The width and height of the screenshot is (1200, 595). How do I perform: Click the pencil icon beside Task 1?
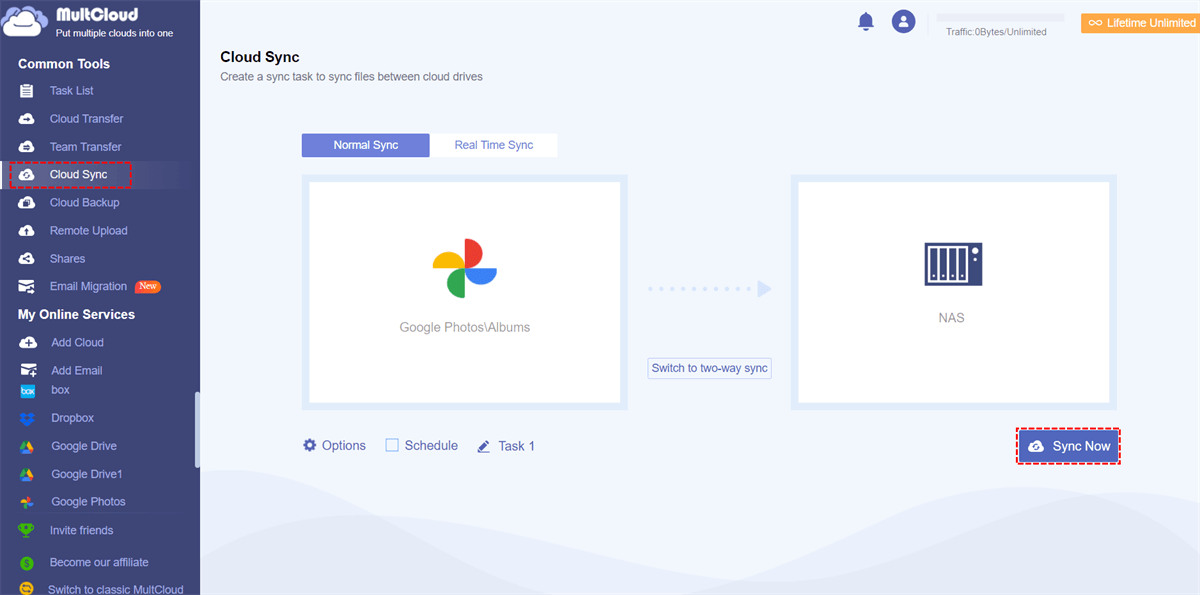(x=484, y=446)
